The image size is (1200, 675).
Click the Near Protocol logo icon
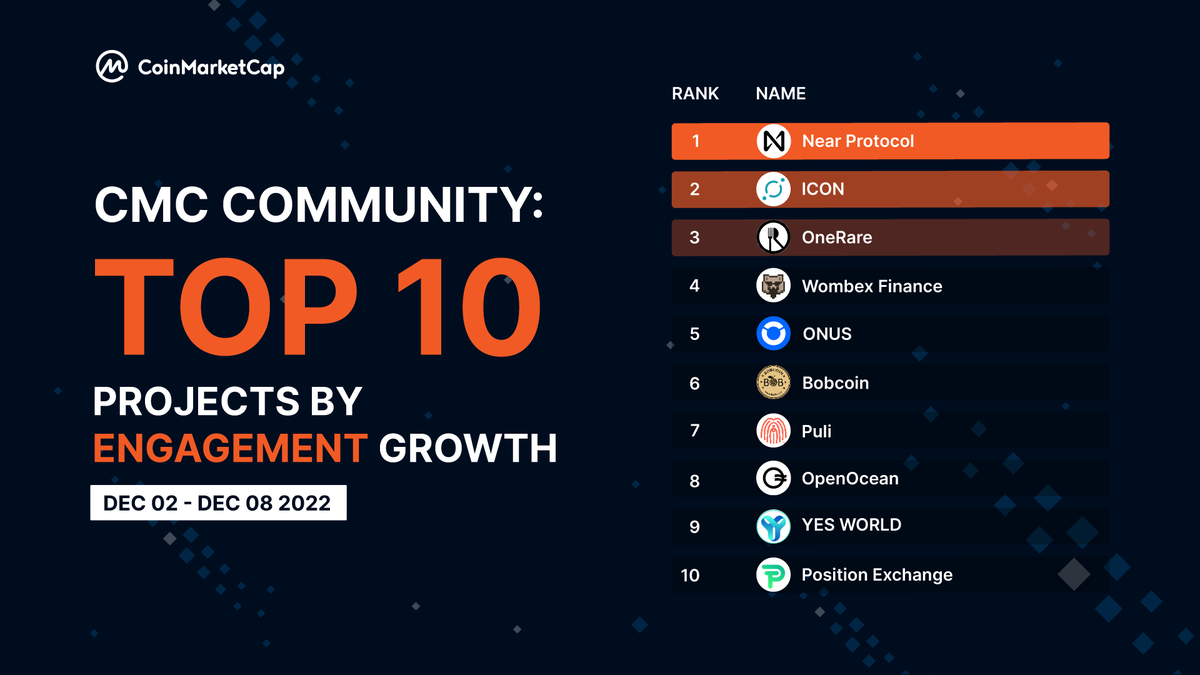[772, 140]
